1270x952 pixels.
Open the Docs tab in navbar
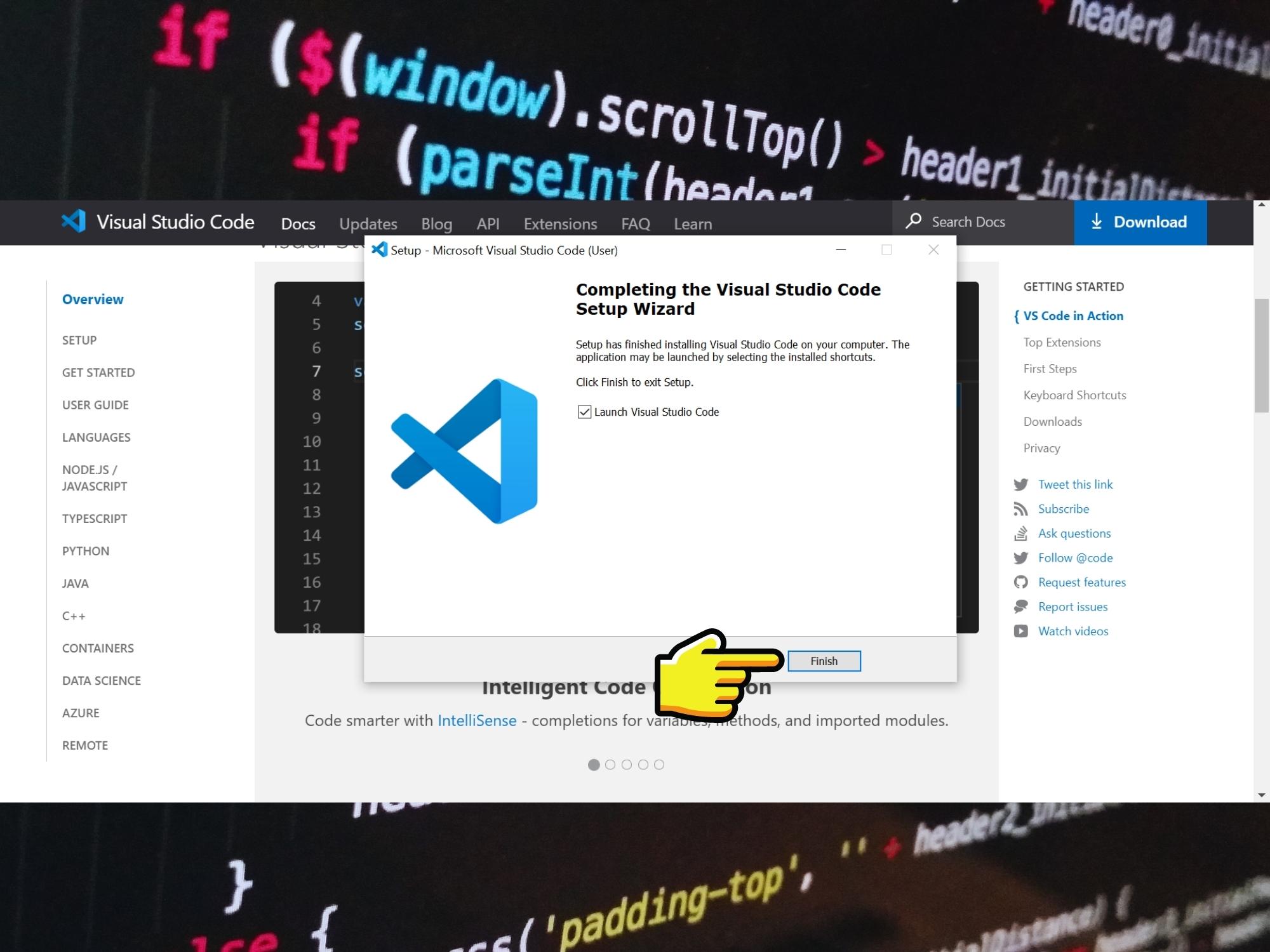tap(298, 223)
